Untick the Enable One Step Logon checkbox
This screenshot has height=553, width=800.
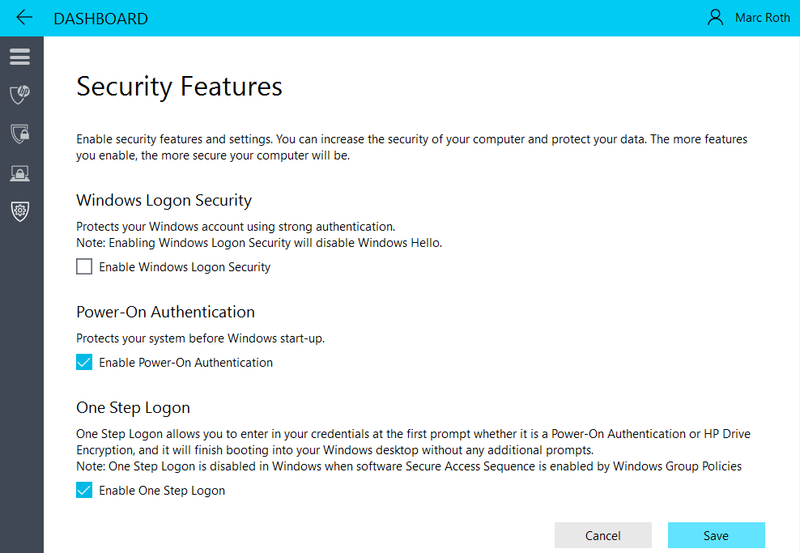(x=84, y=490)
